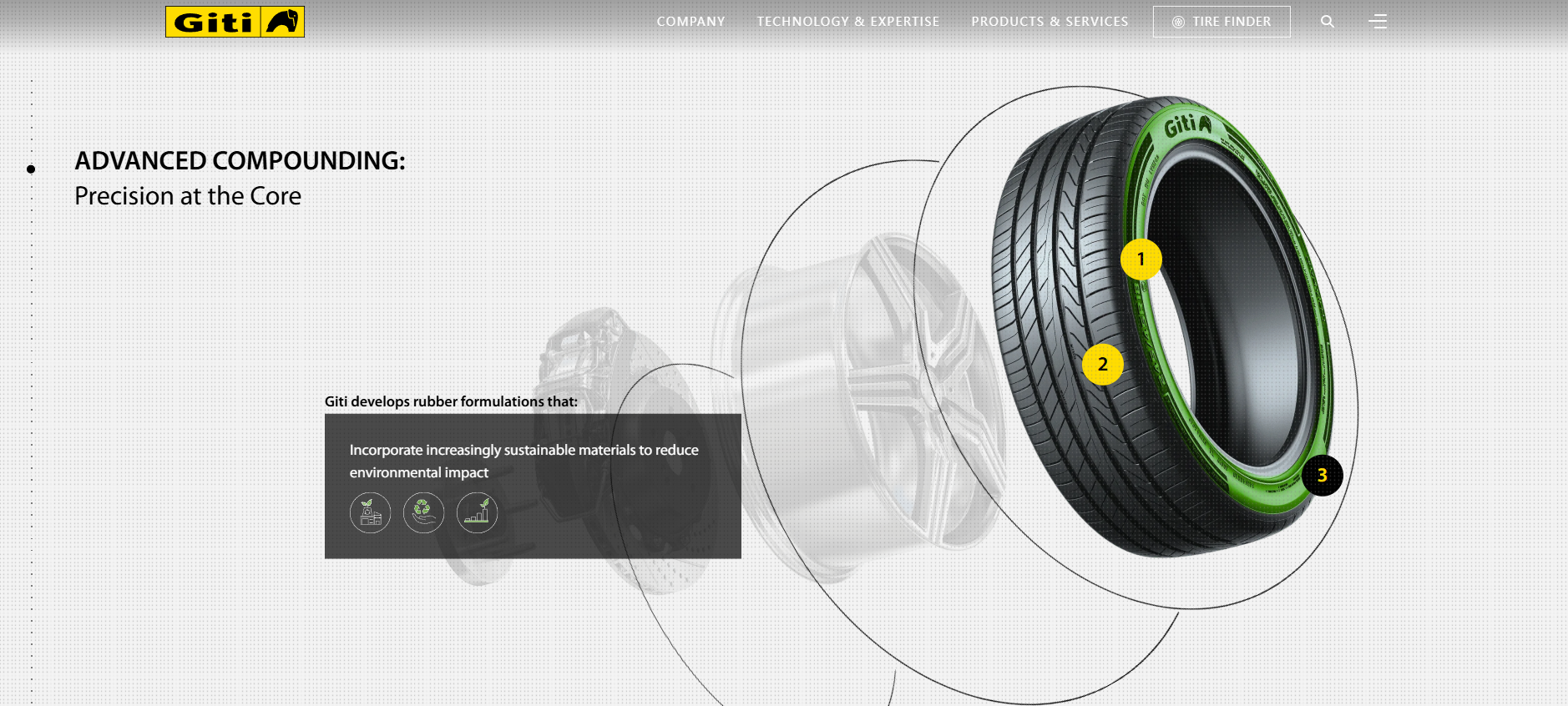Open the search magnifier icon
This screenshot has height=706, width=1568.
1327,22
